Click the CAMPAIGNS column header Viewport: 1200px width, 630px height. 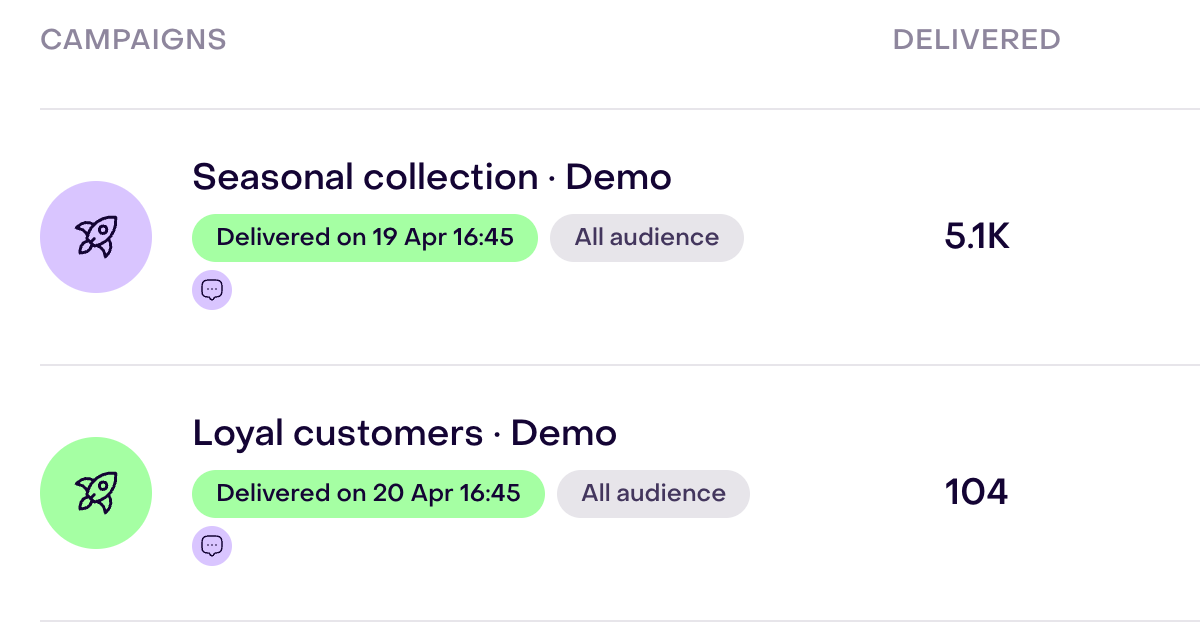[x=133, y=40]
